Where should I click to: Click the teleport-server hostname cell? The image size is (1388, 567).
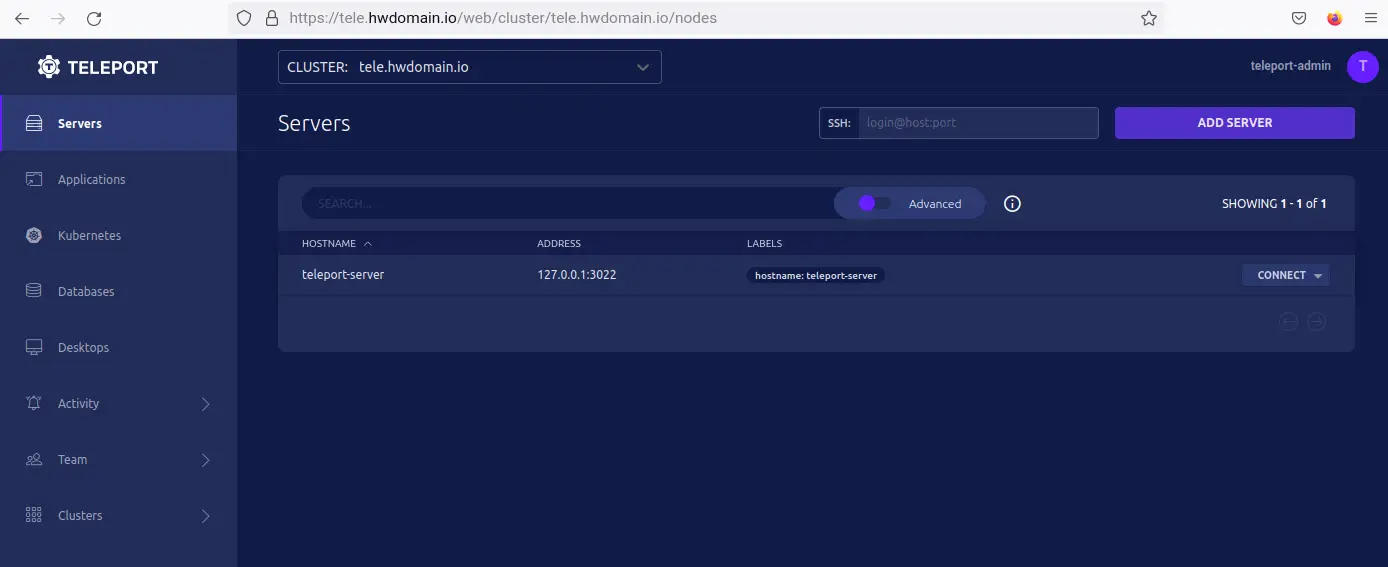point(343,274)
